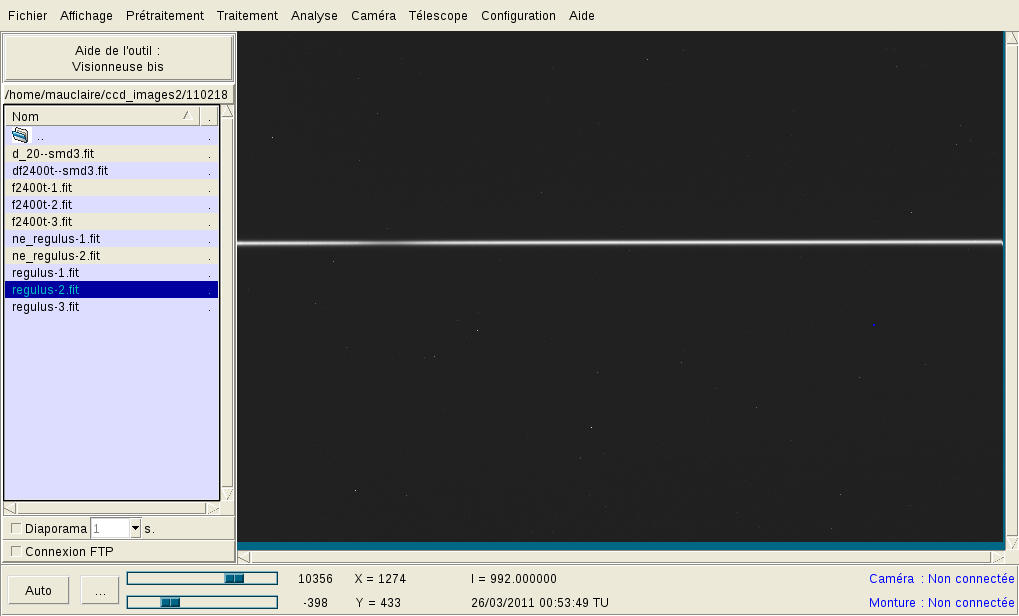Click the image horizontal scrollbar
The image size is (1019, 616).
[621, 557]
